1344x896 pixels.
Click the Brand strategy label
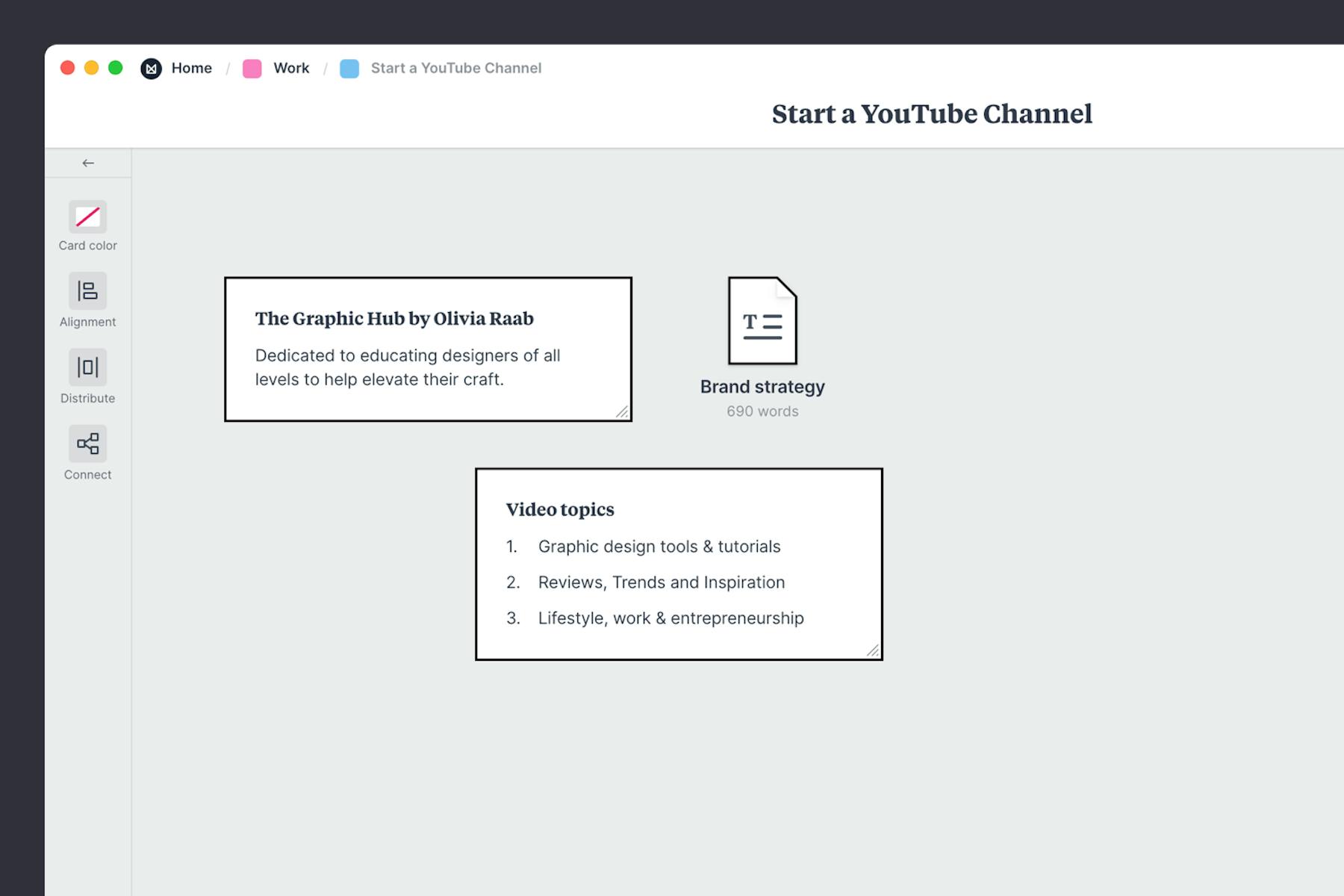pyautogui.click(x=762, y=387)
